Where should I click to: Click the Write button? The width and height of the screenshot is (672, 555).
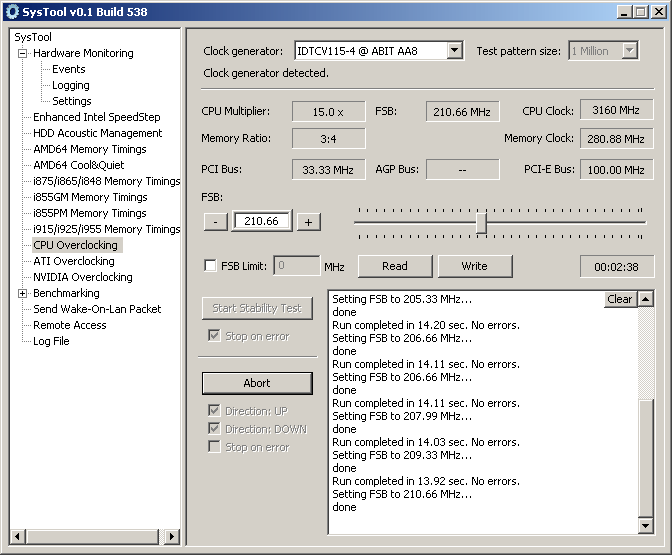474,266
